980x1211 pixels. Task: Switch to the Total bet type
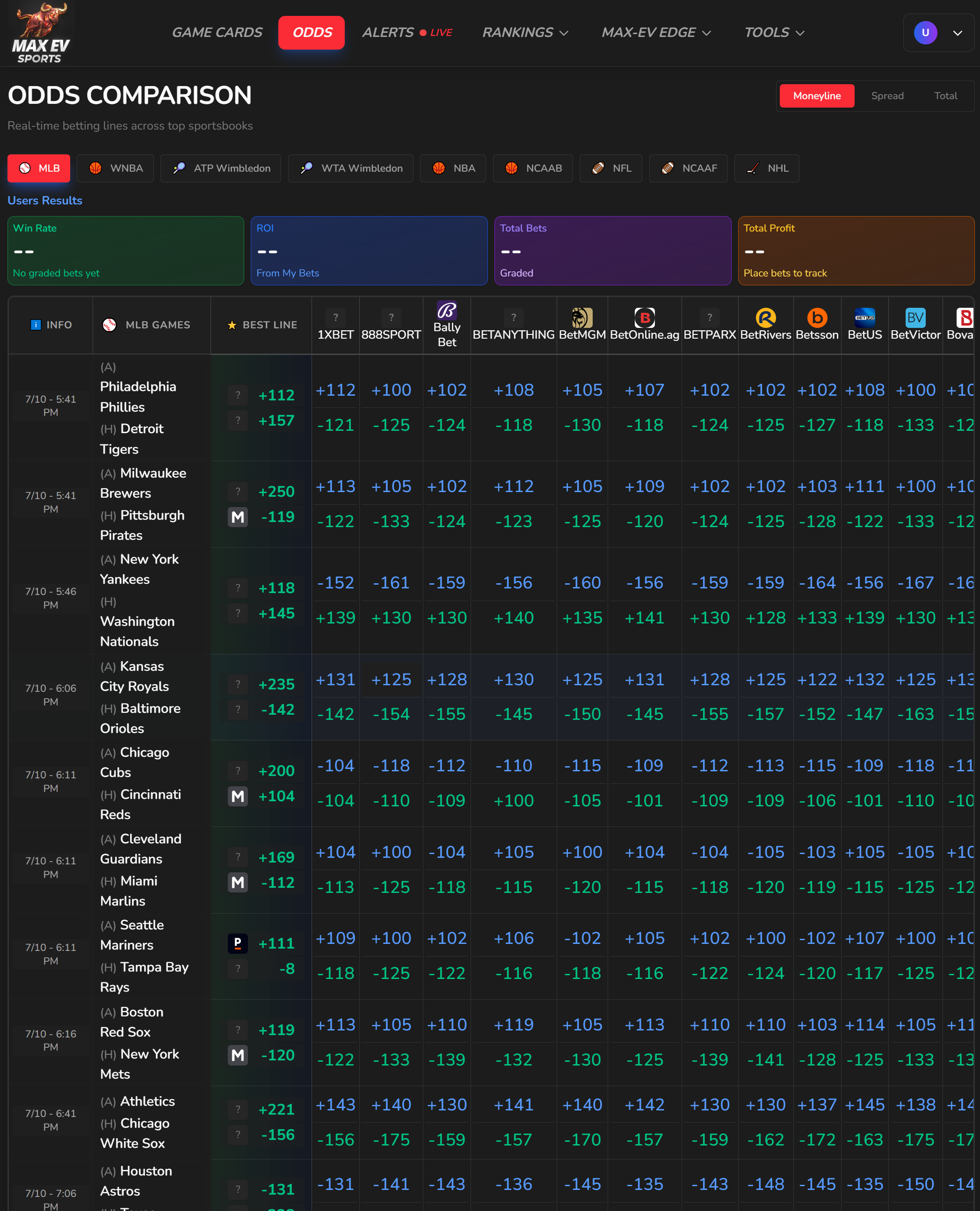(945, 96)
